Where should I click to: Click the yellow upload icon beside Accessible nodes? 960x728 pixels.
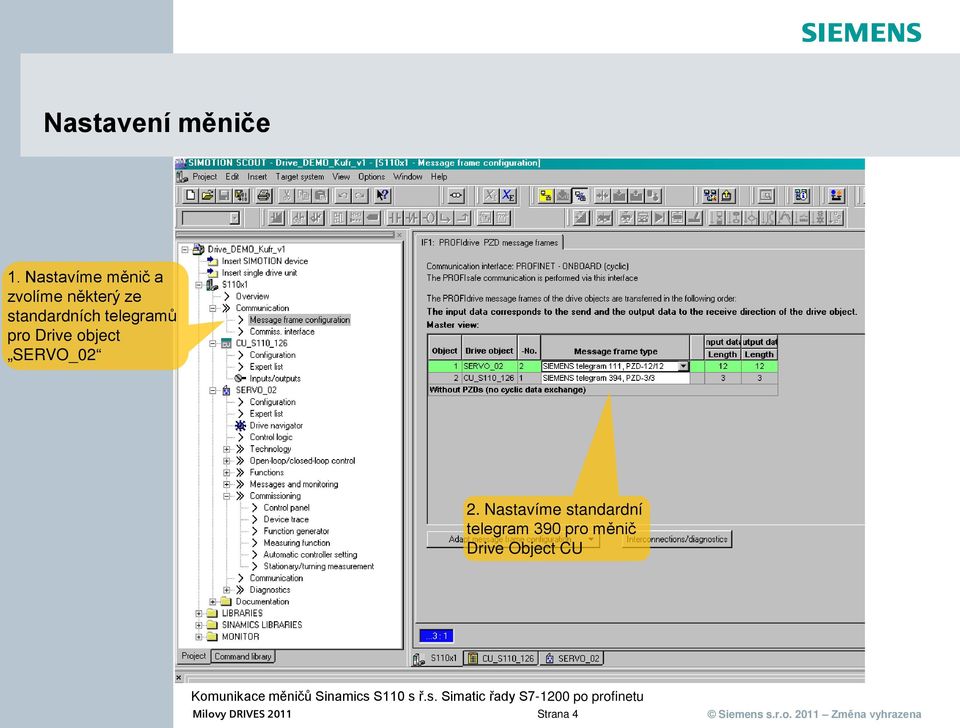(x=727, y=195)
